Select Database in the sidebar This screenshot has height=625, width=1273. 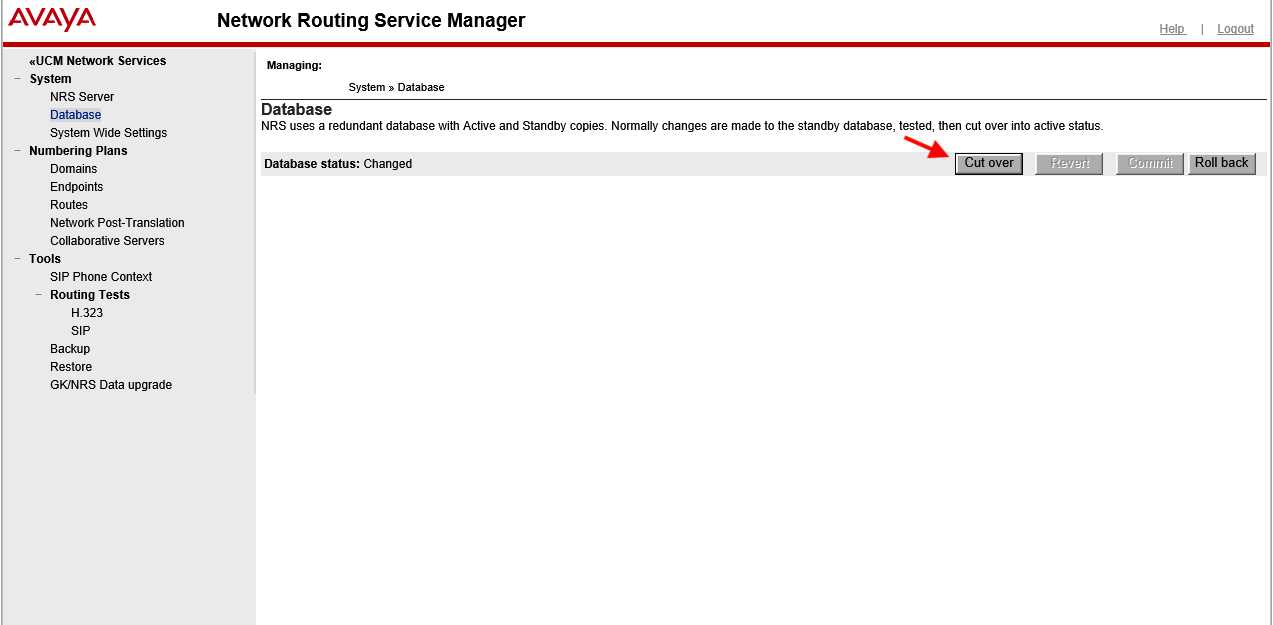pyautogui.click(x=76, y=115)
